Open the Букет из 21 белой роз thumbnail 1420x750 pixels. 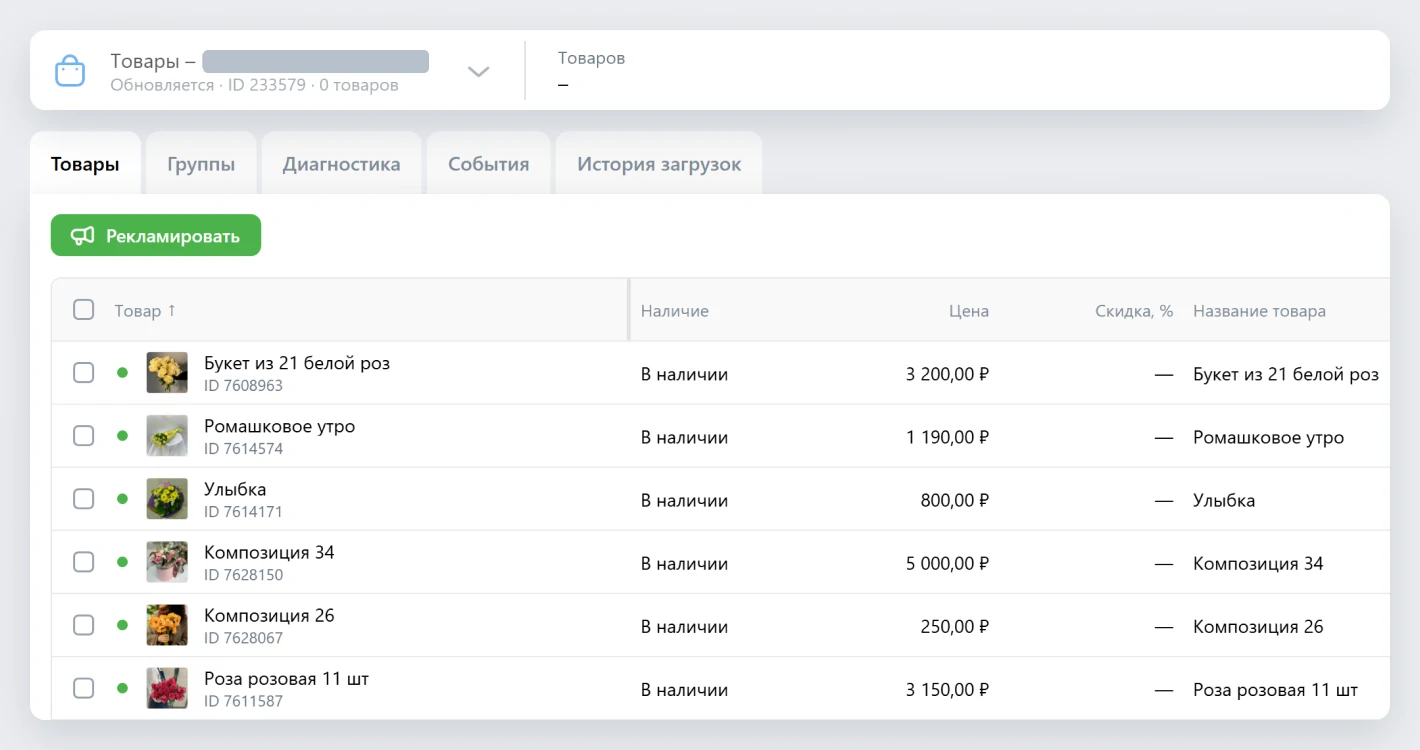coord(167,373)
